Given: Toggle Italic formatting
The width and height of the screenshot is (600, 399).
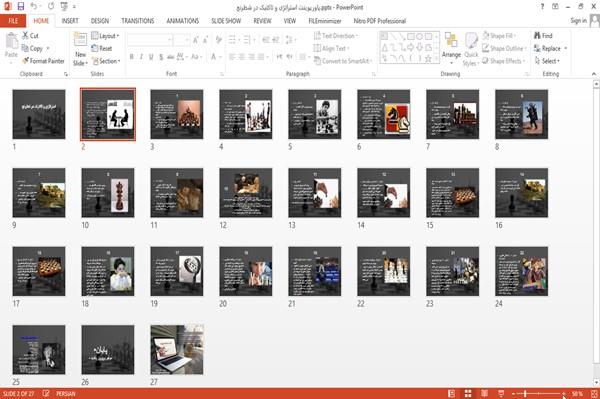Looking at the screenshot, I should coord(141,57).
